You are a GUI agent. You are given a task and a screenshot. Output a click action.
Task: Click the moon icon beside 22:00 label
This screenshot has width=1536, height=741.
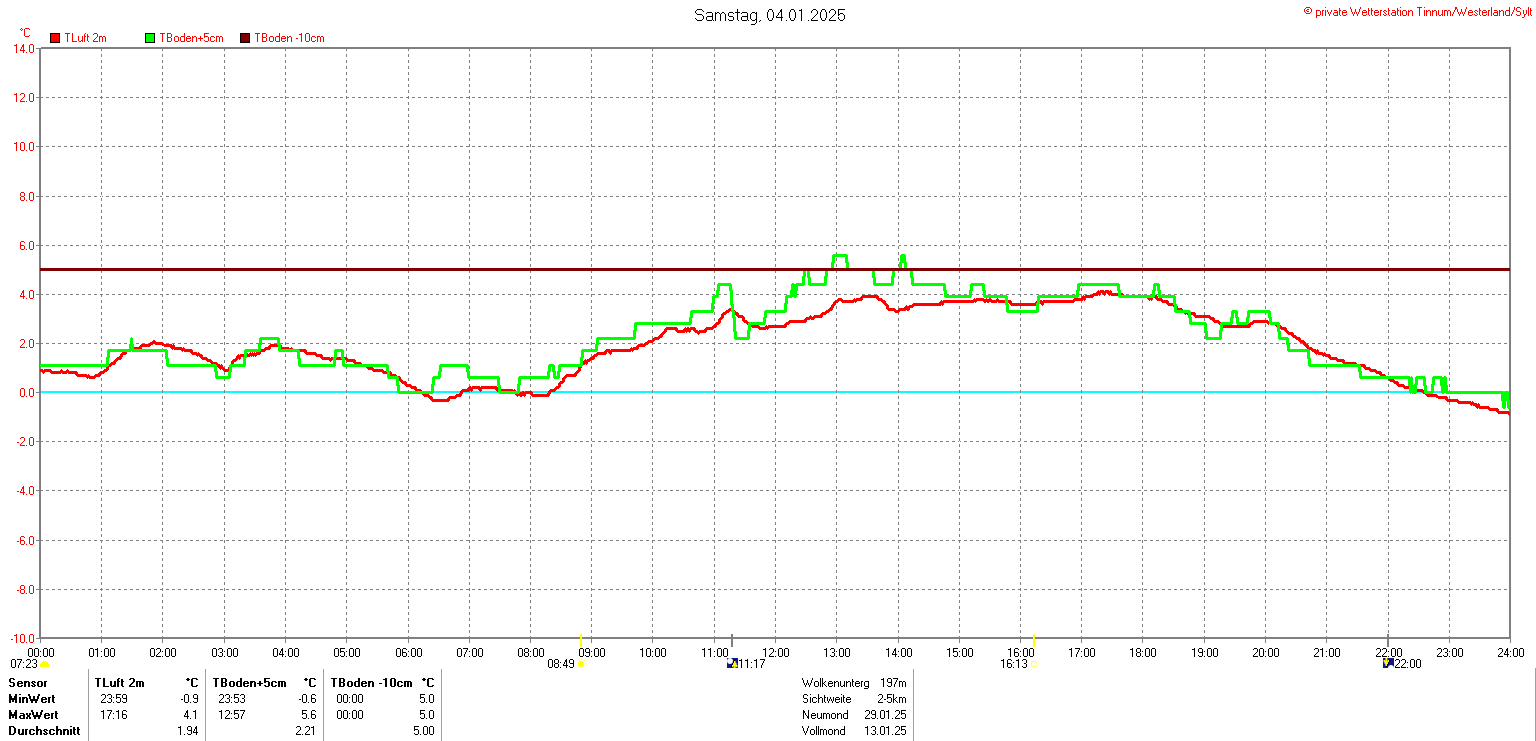1387,663
